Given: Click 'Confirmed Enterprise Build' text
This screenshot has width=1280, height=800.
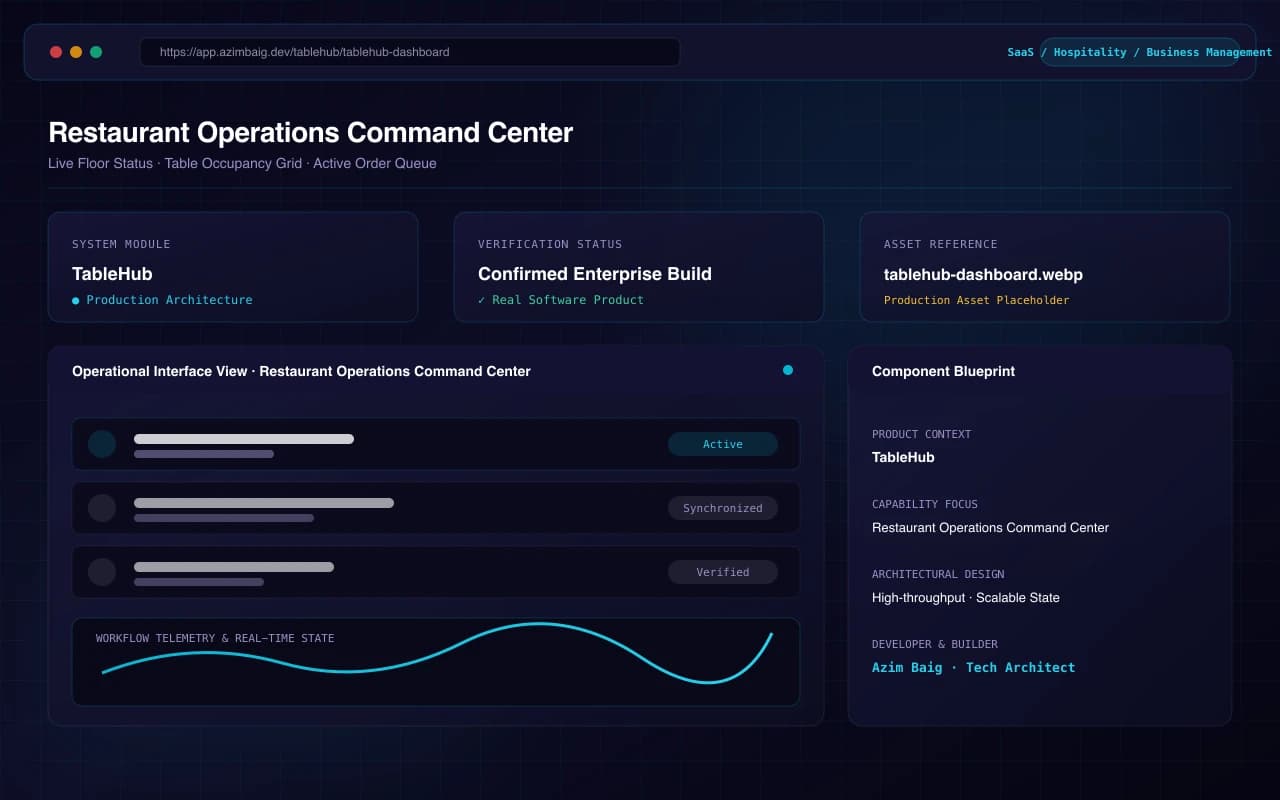Looking at the screenshot, I should pyautogui.click(x=595, y=274).
